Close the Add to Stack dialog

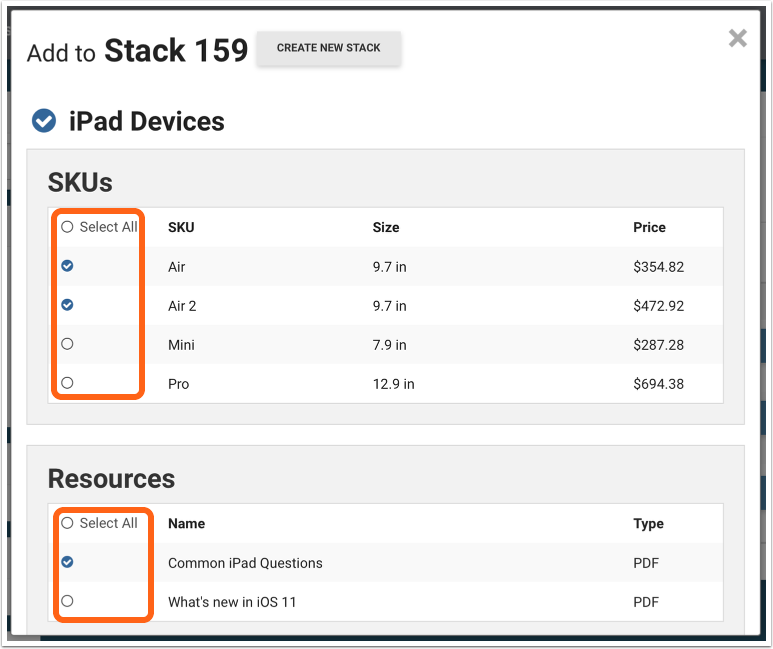tap(738, 38)
